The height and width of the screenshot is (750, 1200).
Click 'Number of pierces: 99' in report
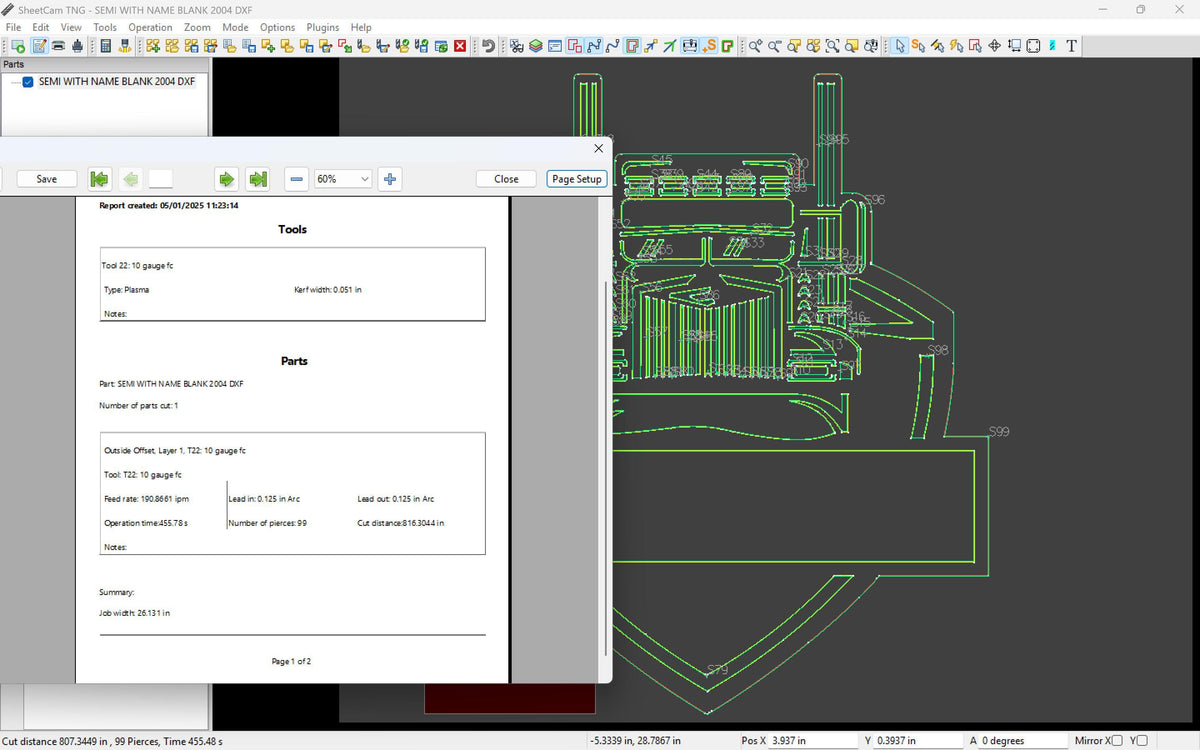pos(267,523)
